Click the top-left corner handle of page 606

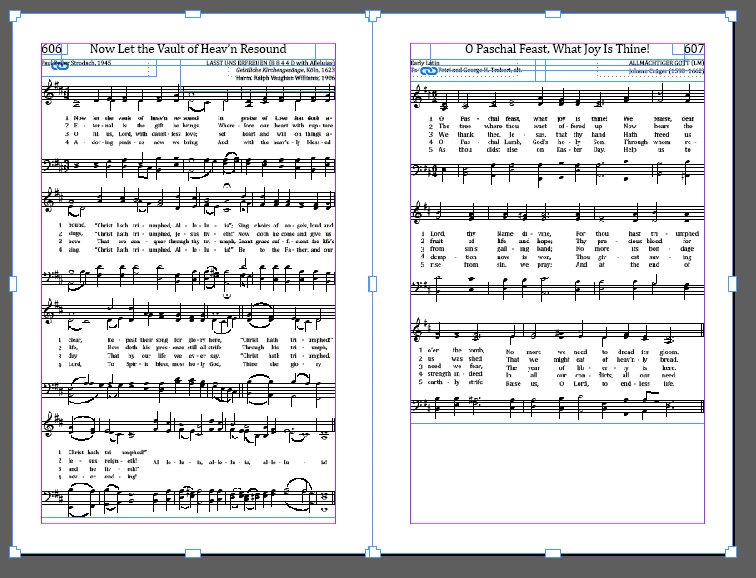(x=15, y=16)
